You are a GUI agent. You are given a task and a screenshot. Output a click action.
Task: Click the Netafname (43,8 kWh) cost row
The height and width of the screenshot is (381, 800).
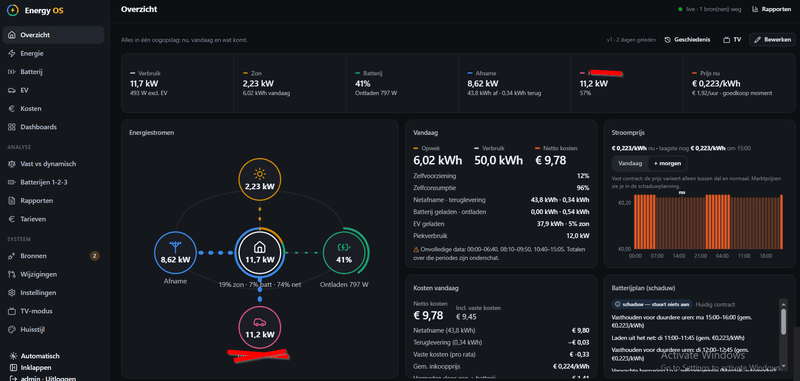pyautogui.click(x=501, y=331)
